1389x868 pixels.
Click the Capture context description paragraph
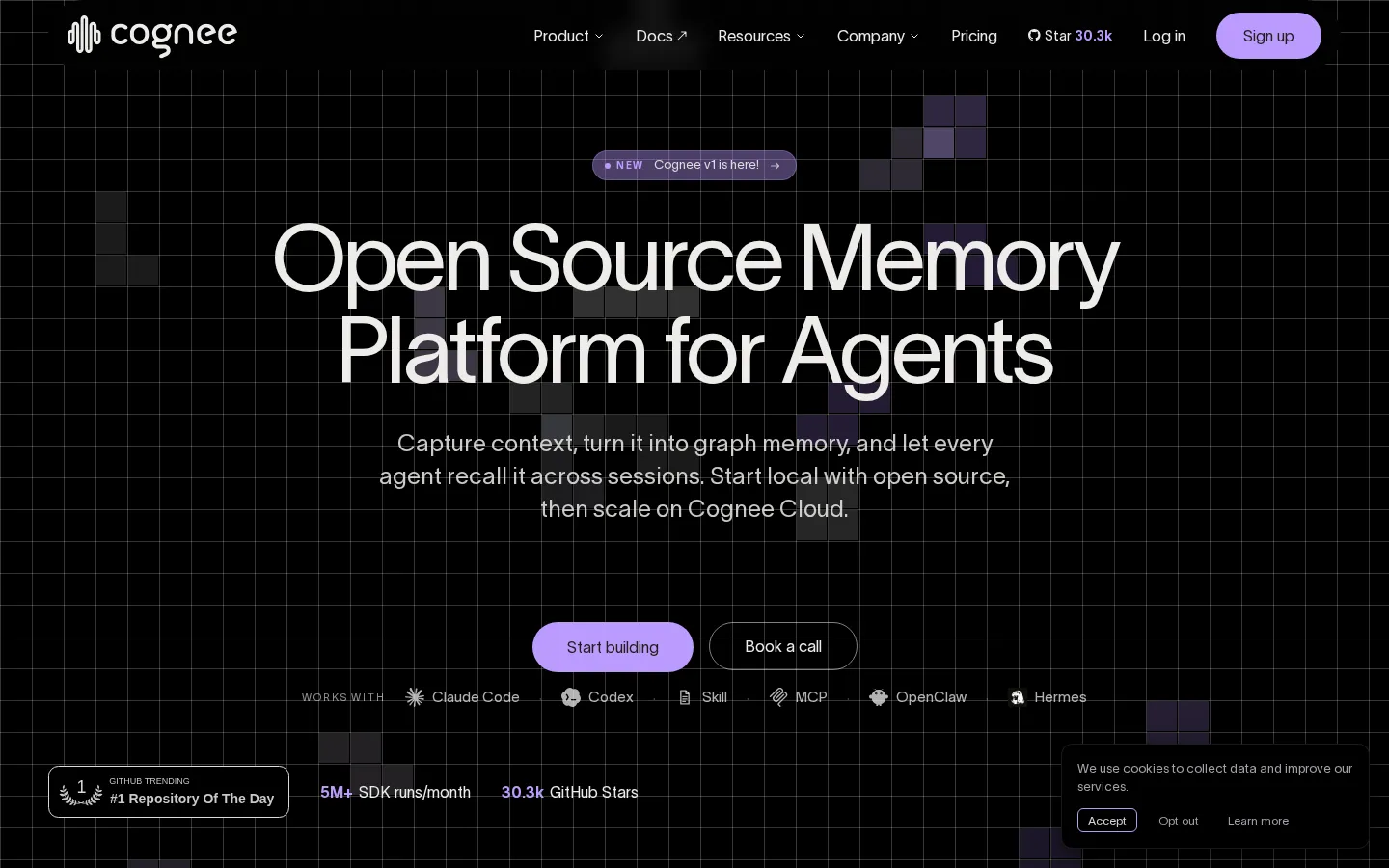[x=694, y=475]
